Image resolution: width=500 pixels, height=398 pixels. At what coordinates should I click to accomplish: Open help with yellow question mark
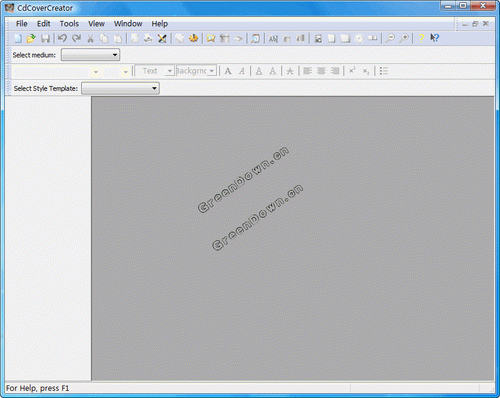point(421,38)
